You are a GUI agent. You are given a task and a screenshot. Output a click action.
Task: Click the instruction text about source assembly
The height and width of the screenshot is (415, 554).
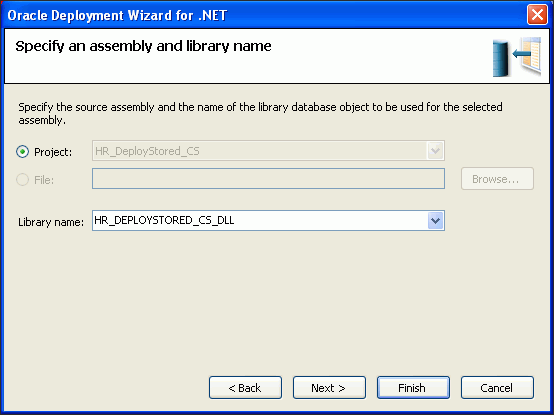click(x=260, y=113)
